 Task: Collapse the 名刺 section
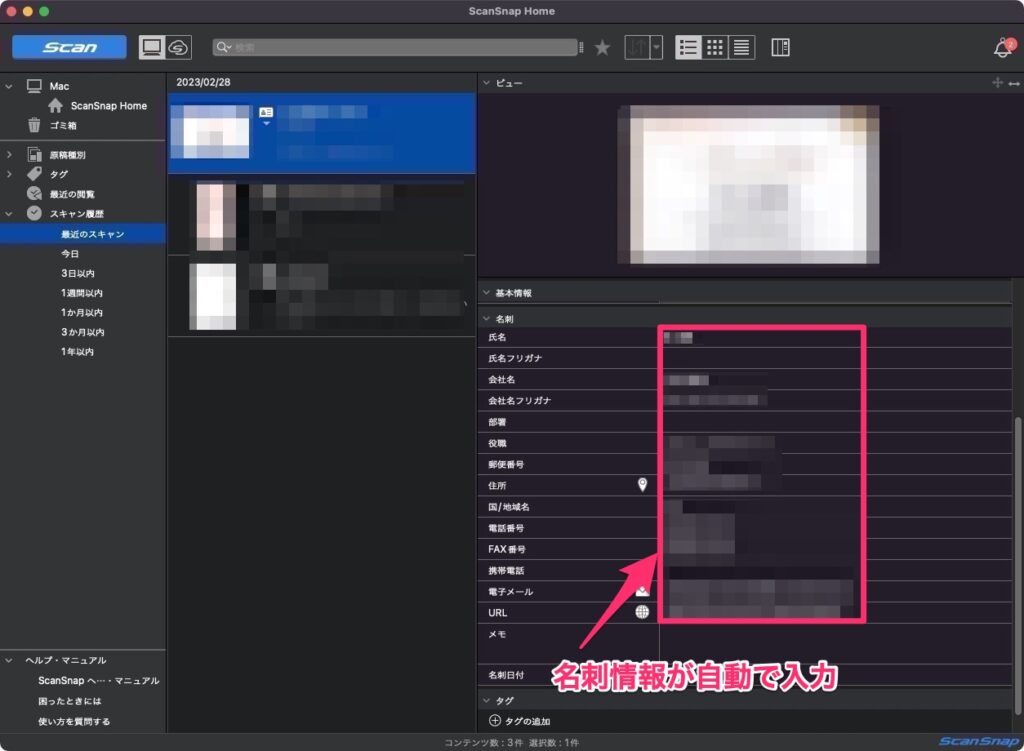tap(487, 319)
